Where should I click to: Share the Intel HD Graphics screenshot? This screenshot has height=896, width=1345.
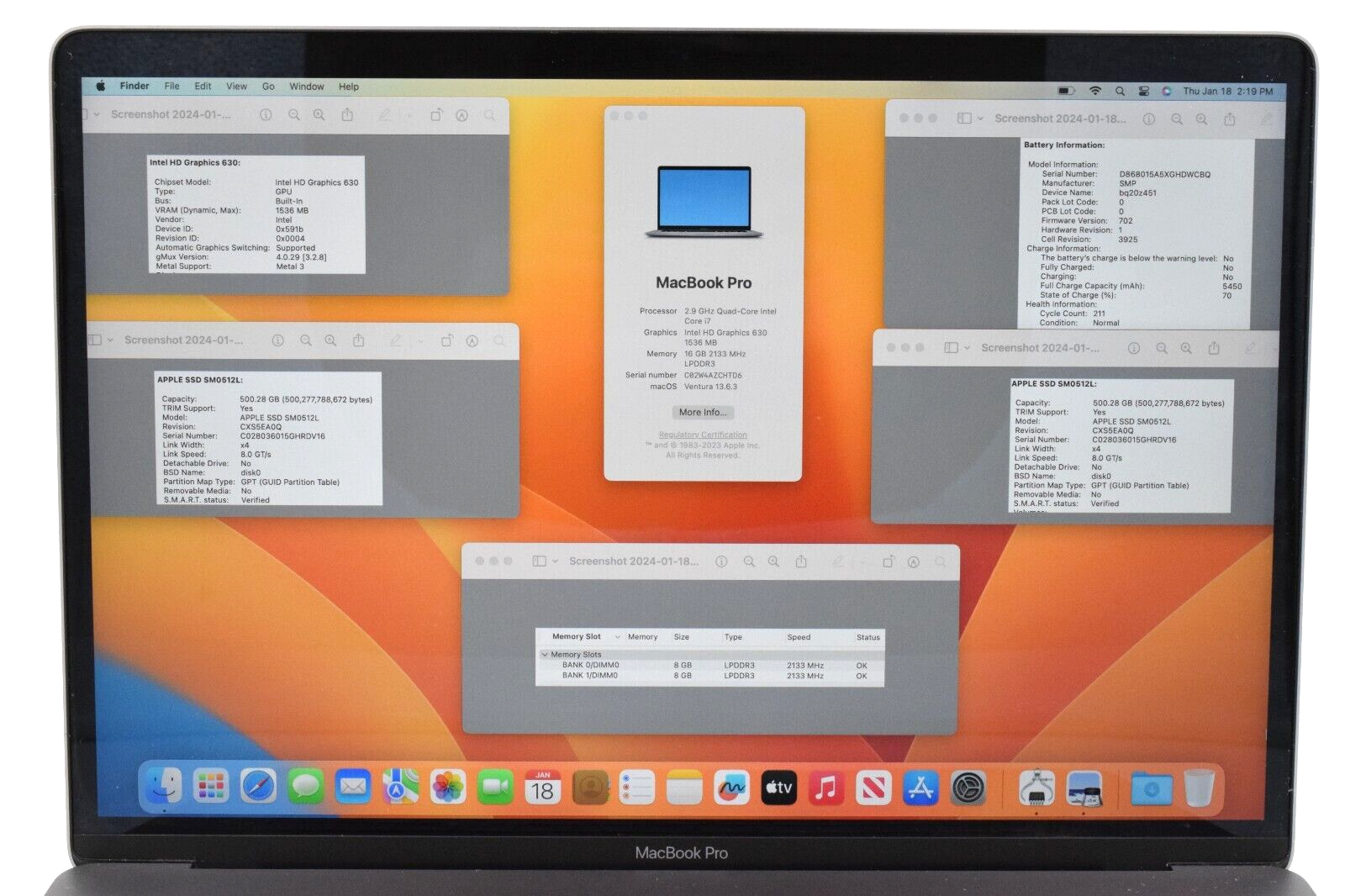click(x=347, y=114)
